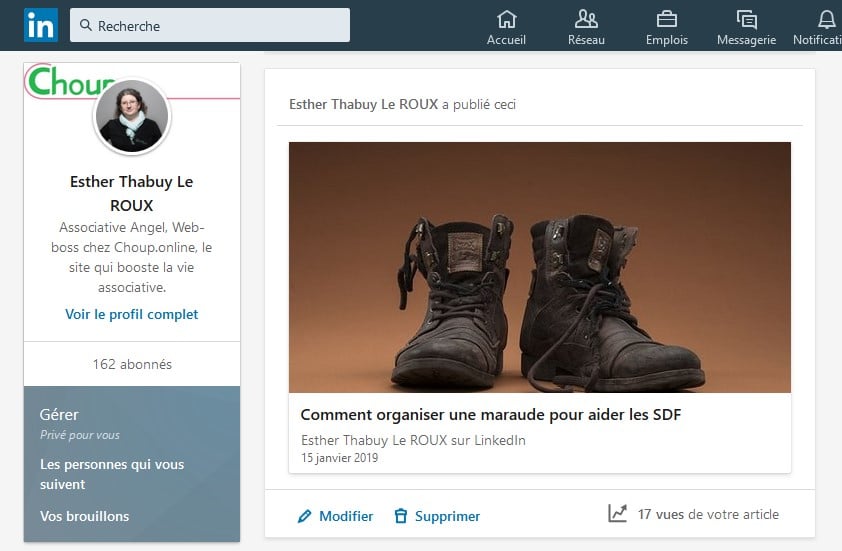Click Modifier to edit the article

(x=346, y=516)
